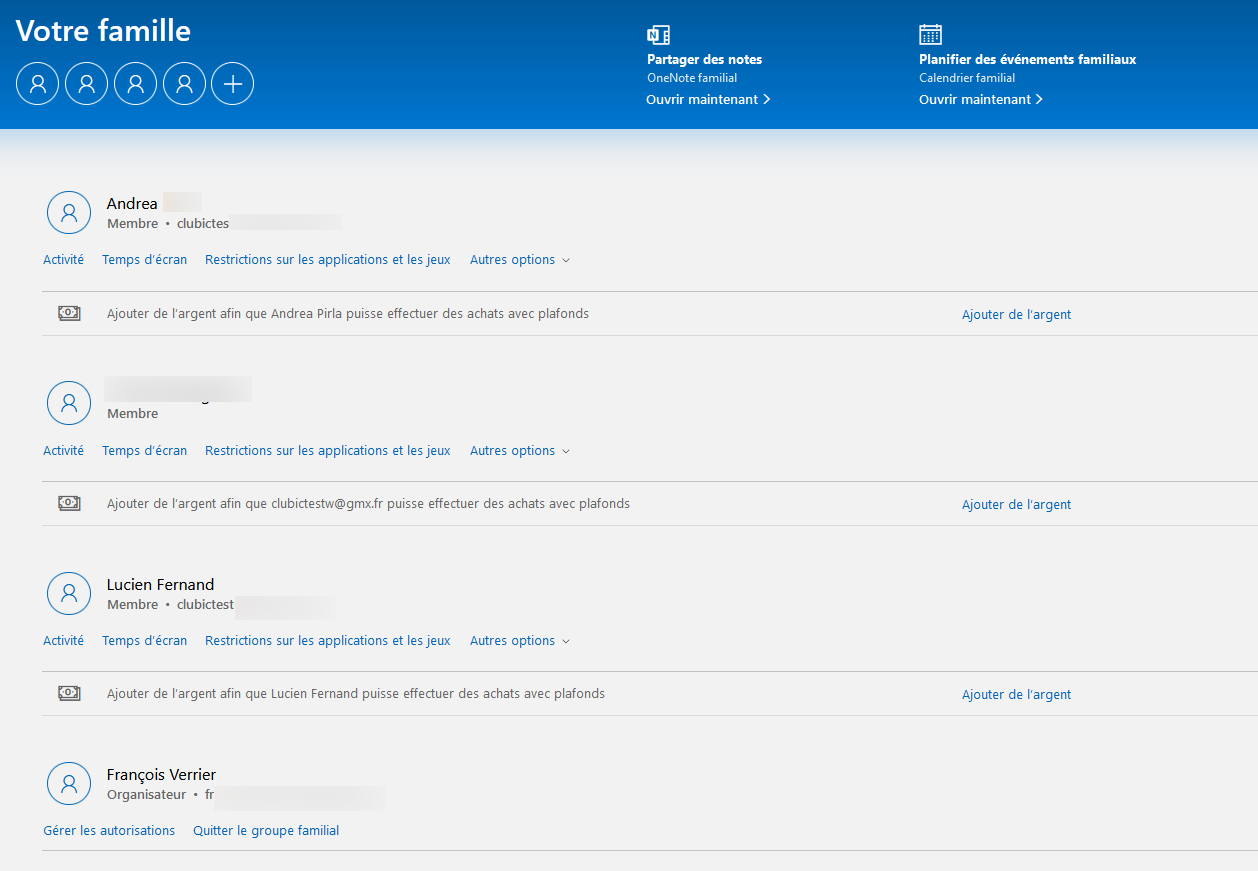Click the OneNote icon above Partager des notes

(x=658, y=35)
